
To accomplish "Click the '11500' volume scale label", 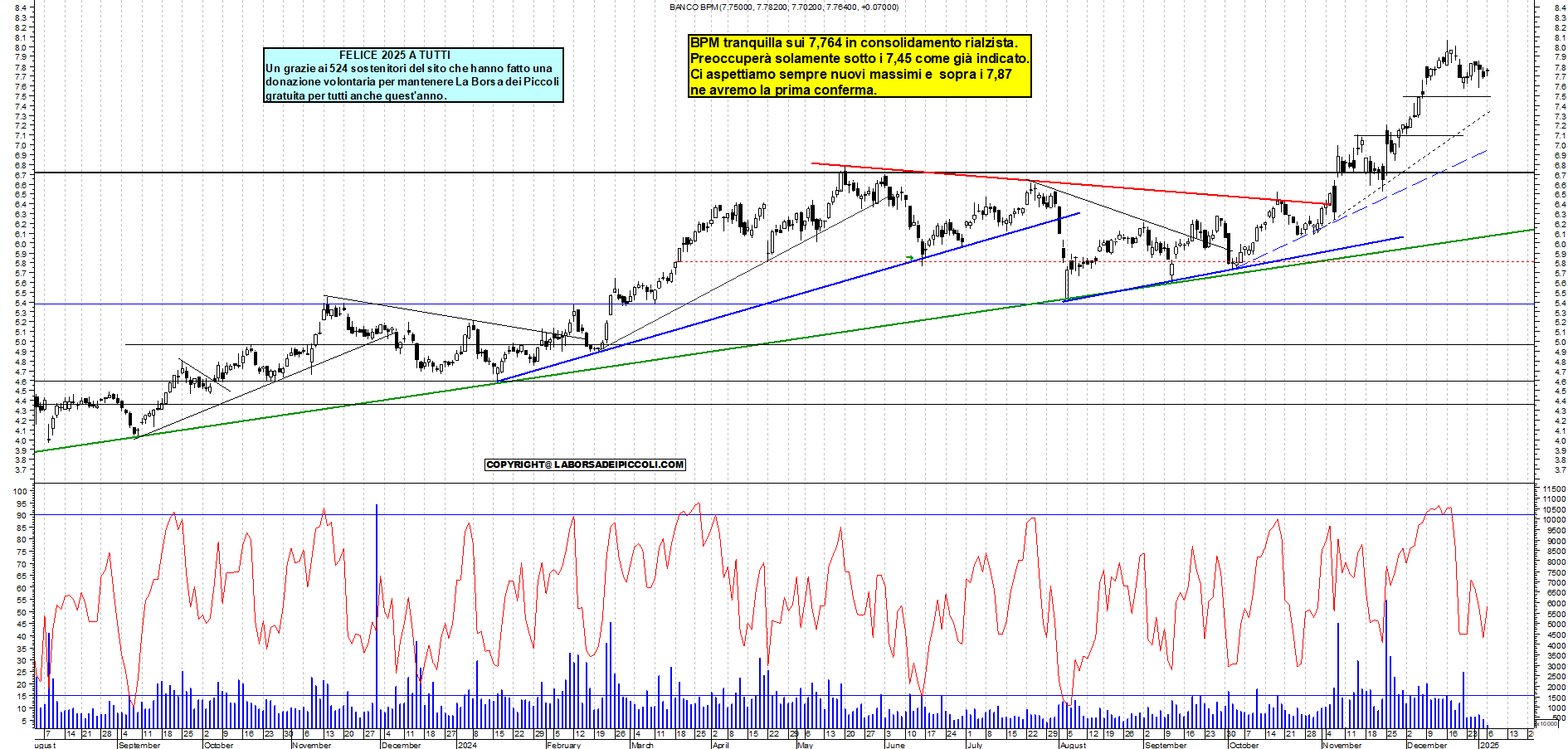I will pos(1553,489).
